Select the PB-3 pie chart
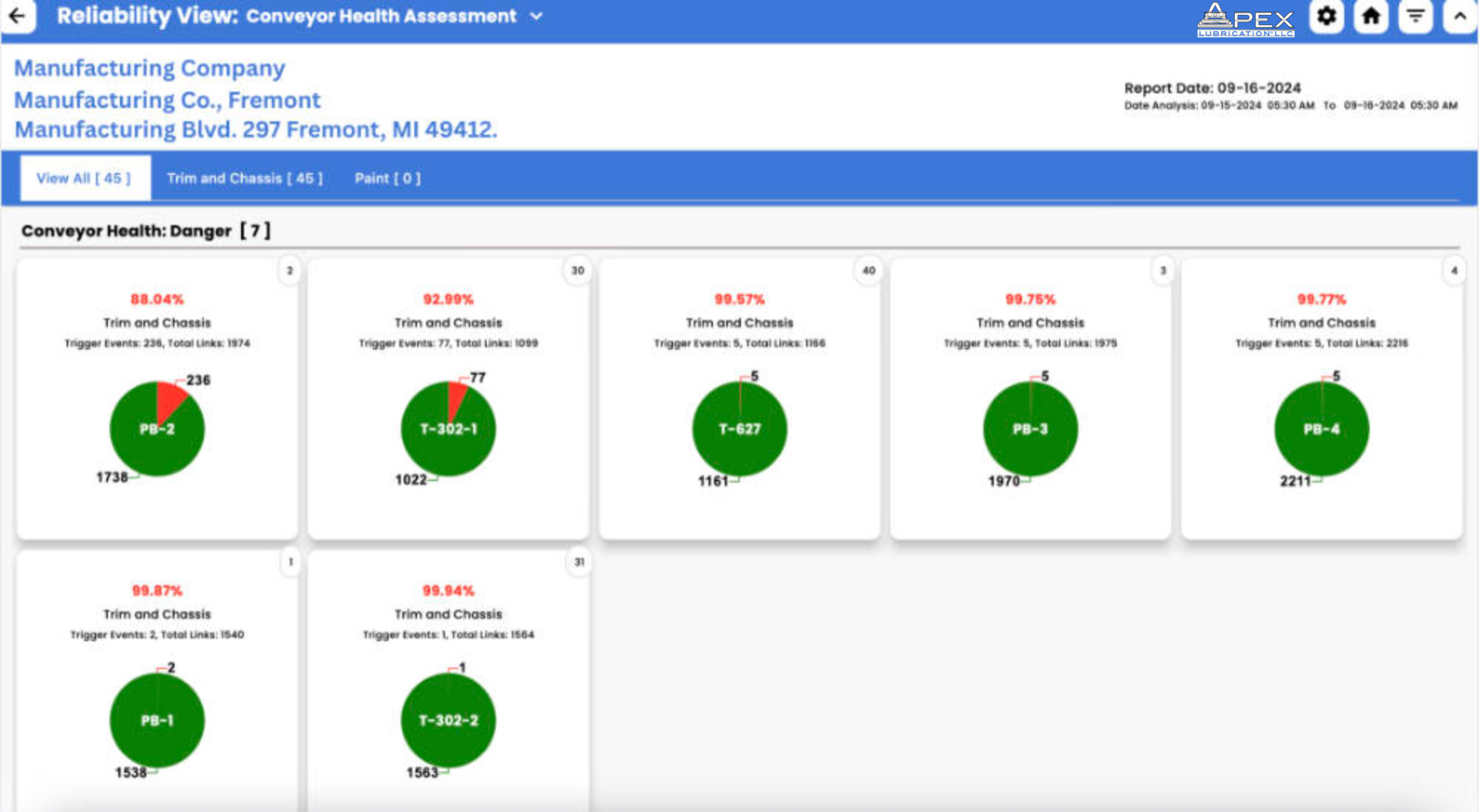Screen dimensions: 1479x812 coord(1030,429)
